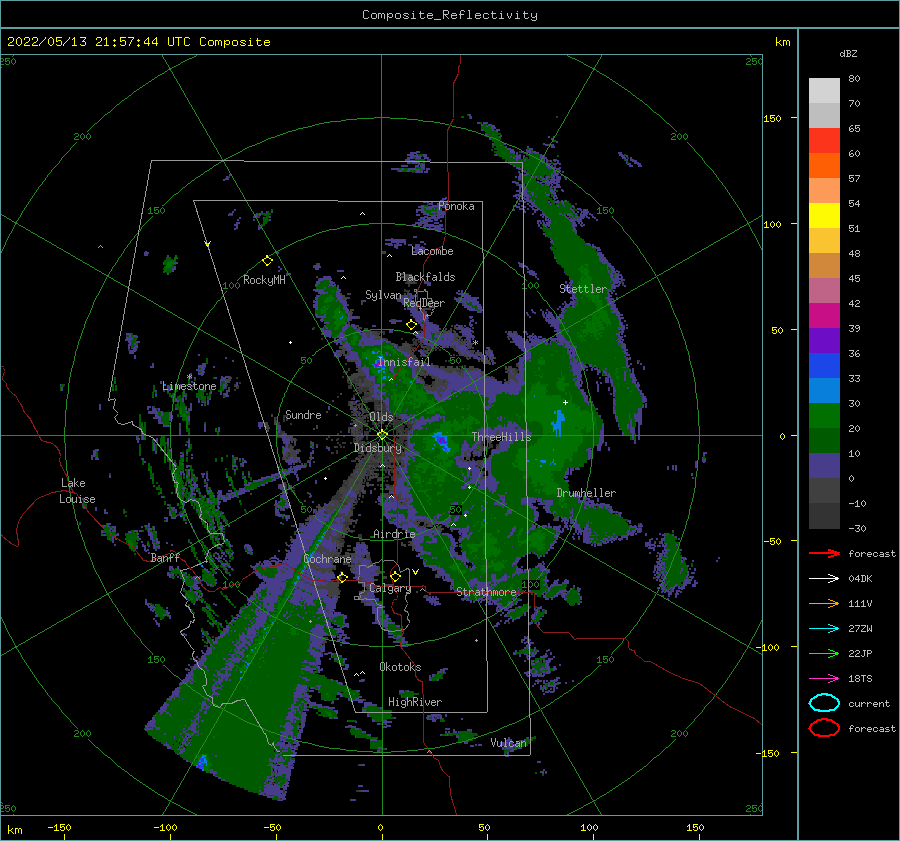
Task: Click the orange 57-60 dBZ swatch
Action: click(824, 166)
